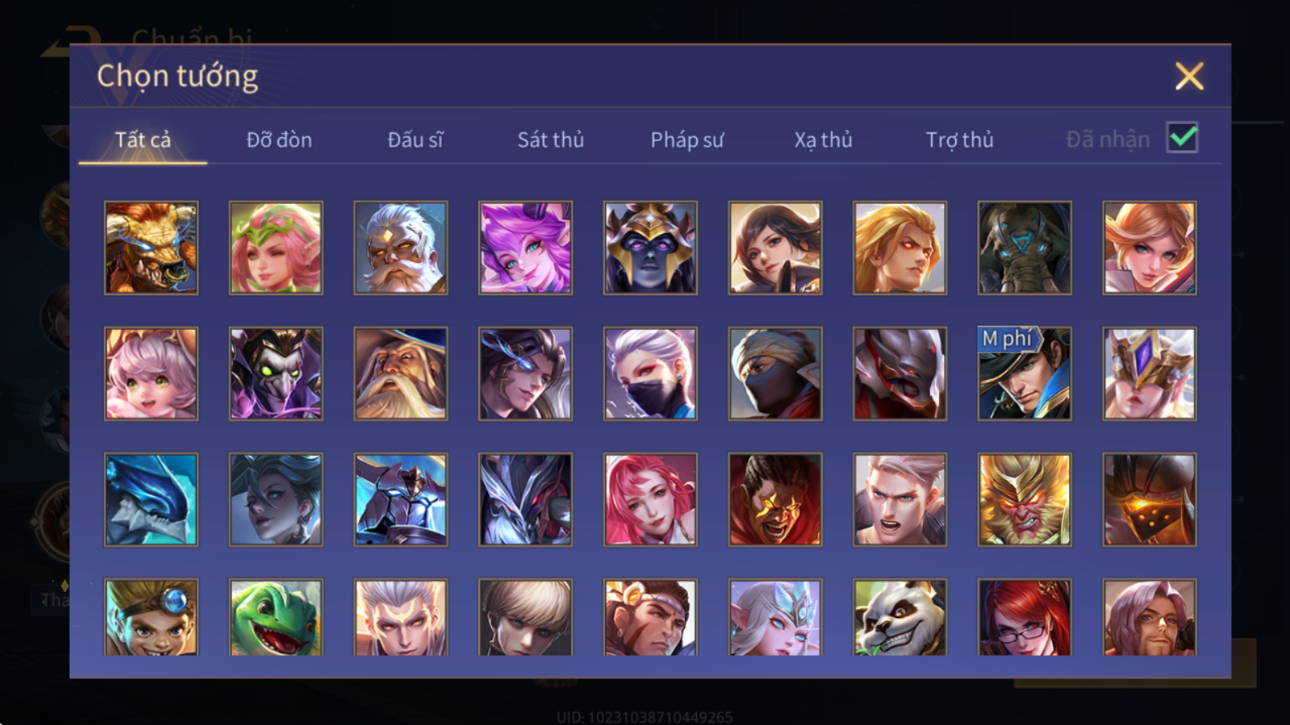
Task: Switch to the Đỡ đòn tab
Action: 279,140
